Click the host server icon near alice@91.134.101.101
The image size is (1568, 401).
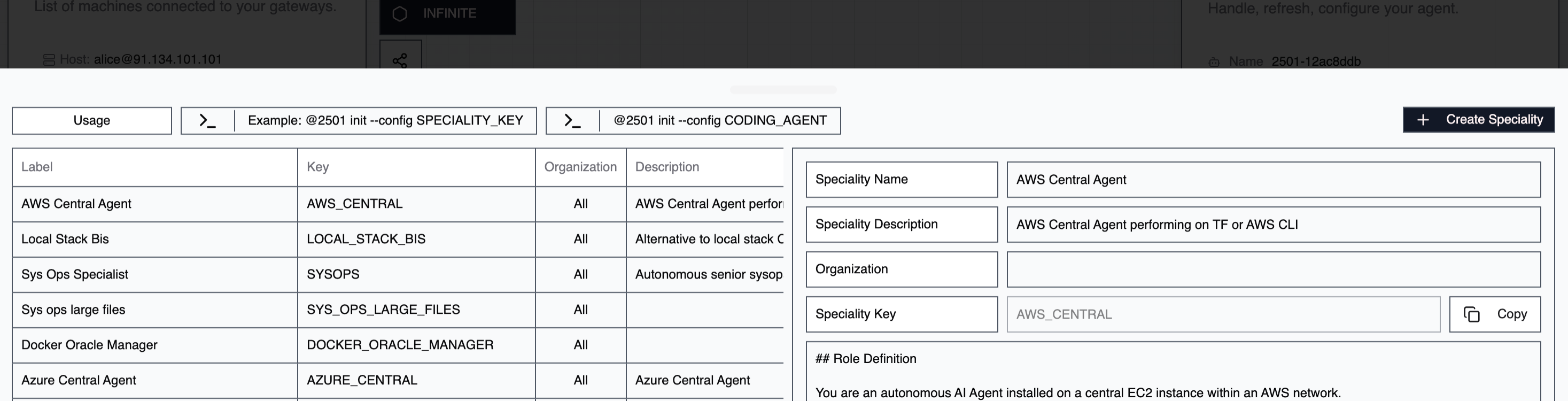click(49, 60)
